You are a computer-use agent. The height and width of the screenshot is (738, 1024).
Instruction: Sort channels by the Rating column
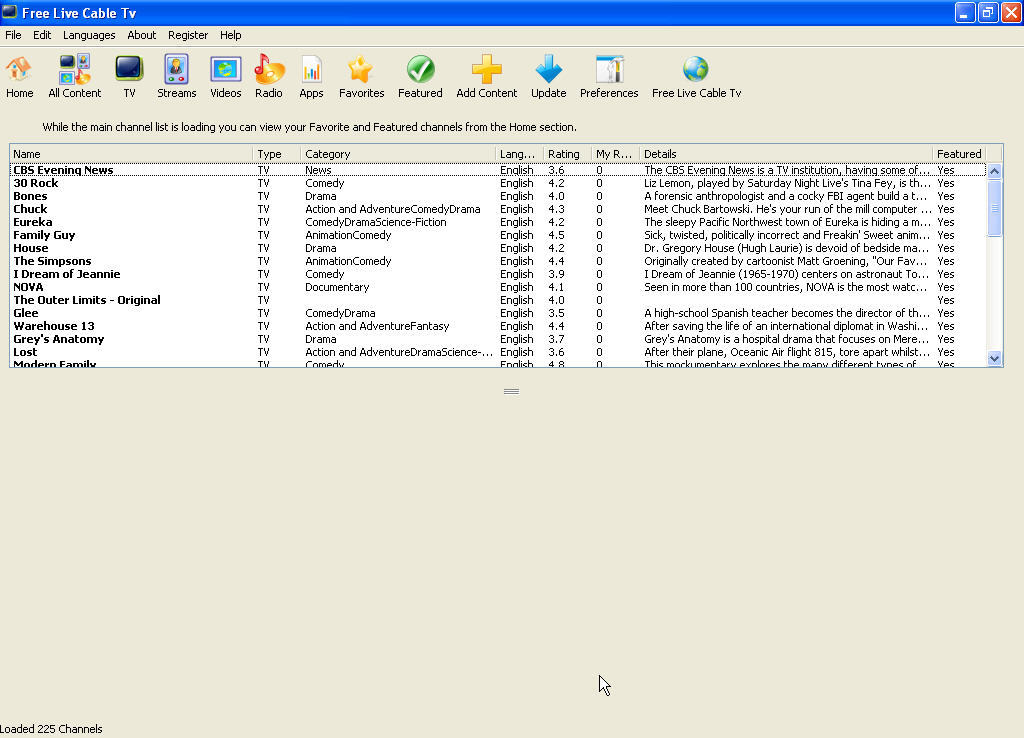(565, 153)
